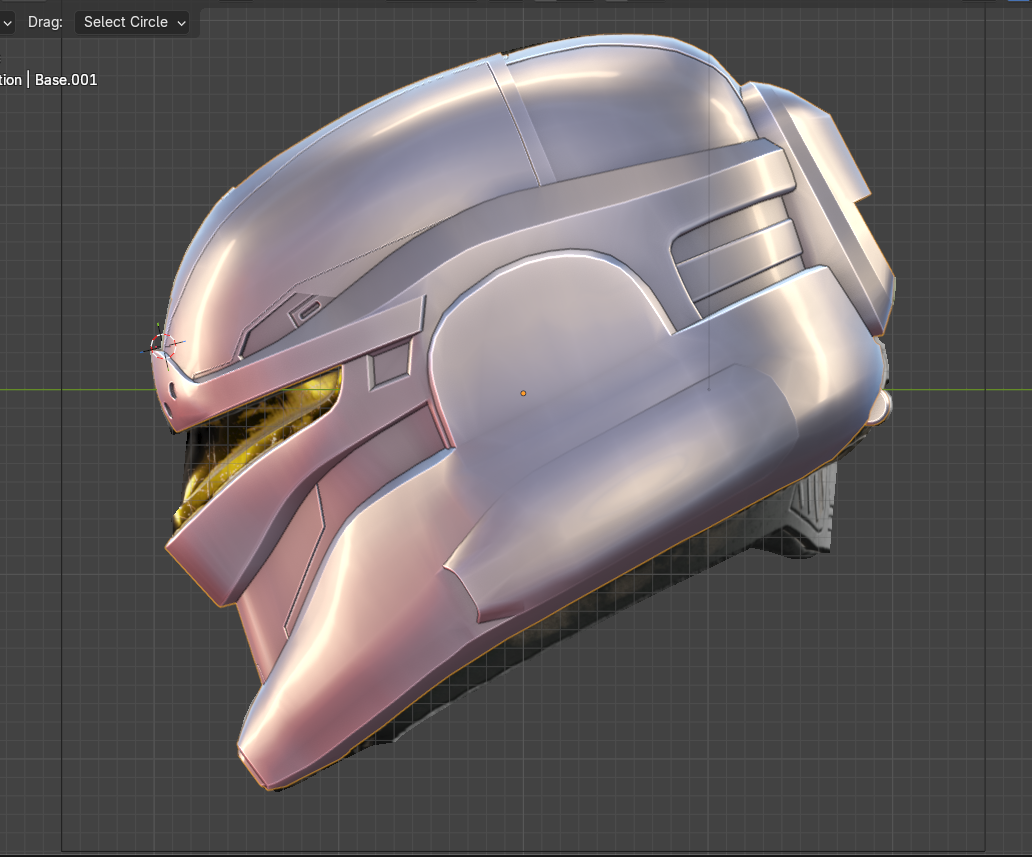Click the Base.001 object name overlay text
Image resolution: width=1032 pixels, height=857 pixels.
66,80
